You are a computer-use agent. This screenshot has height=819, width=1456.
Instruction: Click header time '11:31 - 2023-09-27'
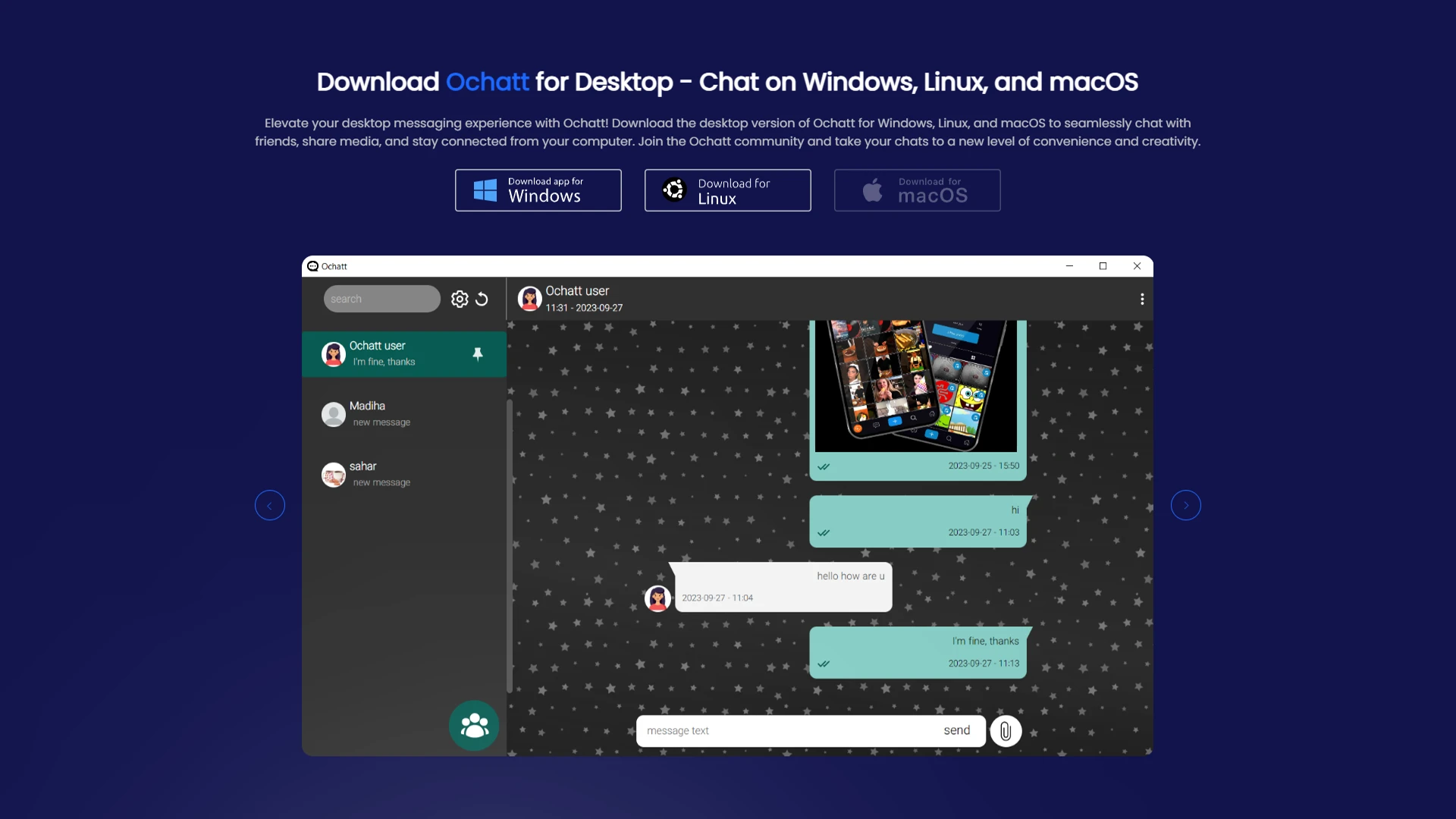[584, 308]
